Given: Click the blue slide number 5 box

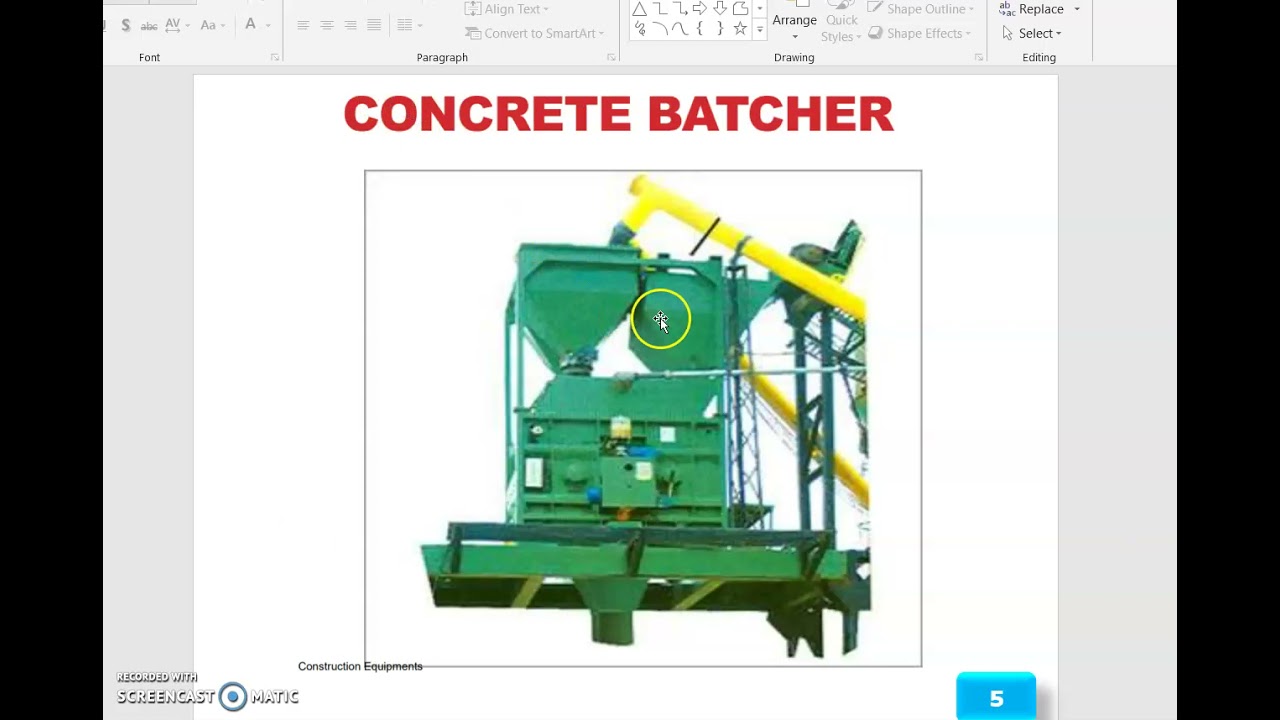Looking at the screenshot, I should tap(996, 697).
